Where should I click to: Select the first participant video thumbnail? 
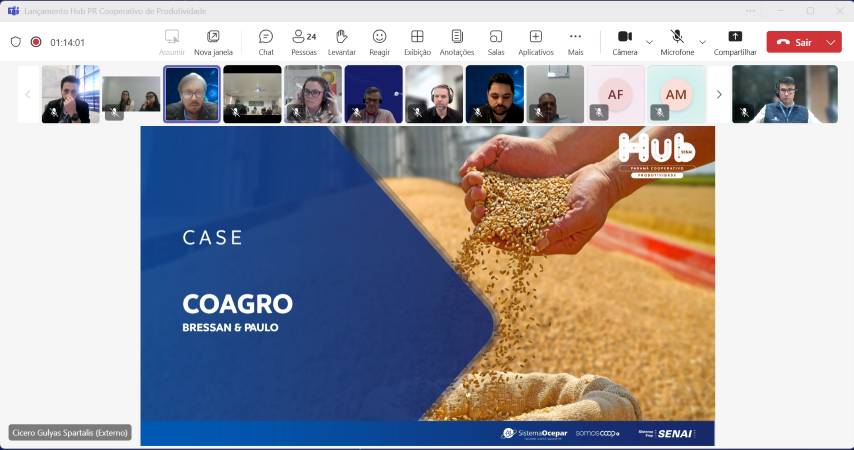coord(71,94)
